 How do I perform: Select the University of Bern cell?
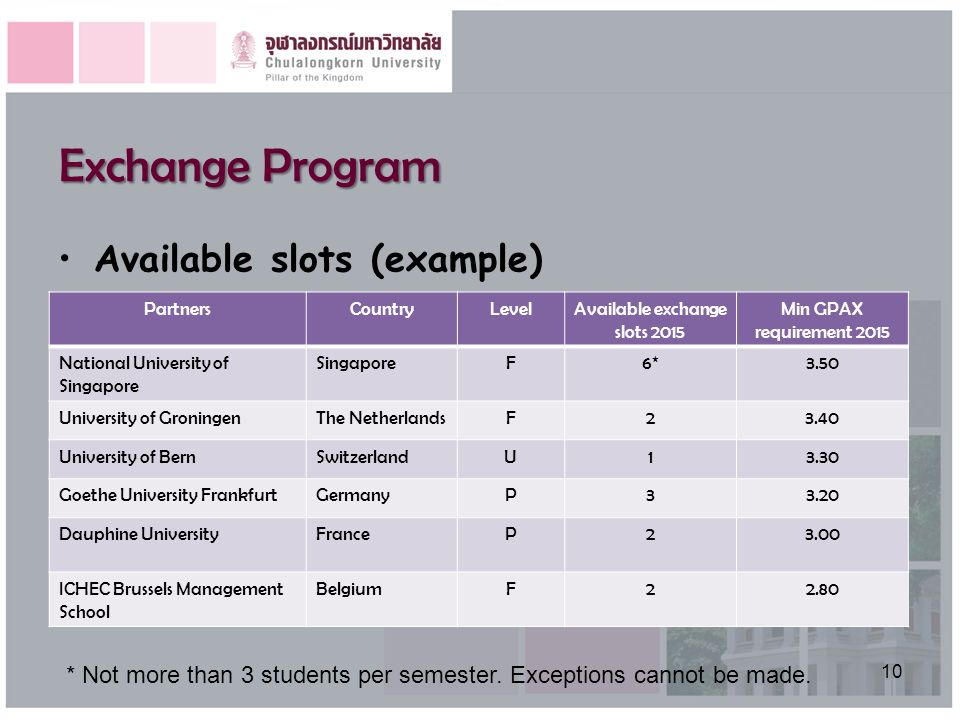178,459
